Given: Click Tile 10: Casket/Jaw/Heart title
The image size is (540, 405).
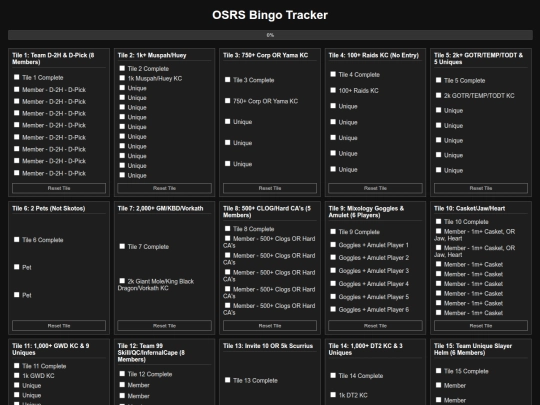Looking at the screenshot, I should pos(469,208).
